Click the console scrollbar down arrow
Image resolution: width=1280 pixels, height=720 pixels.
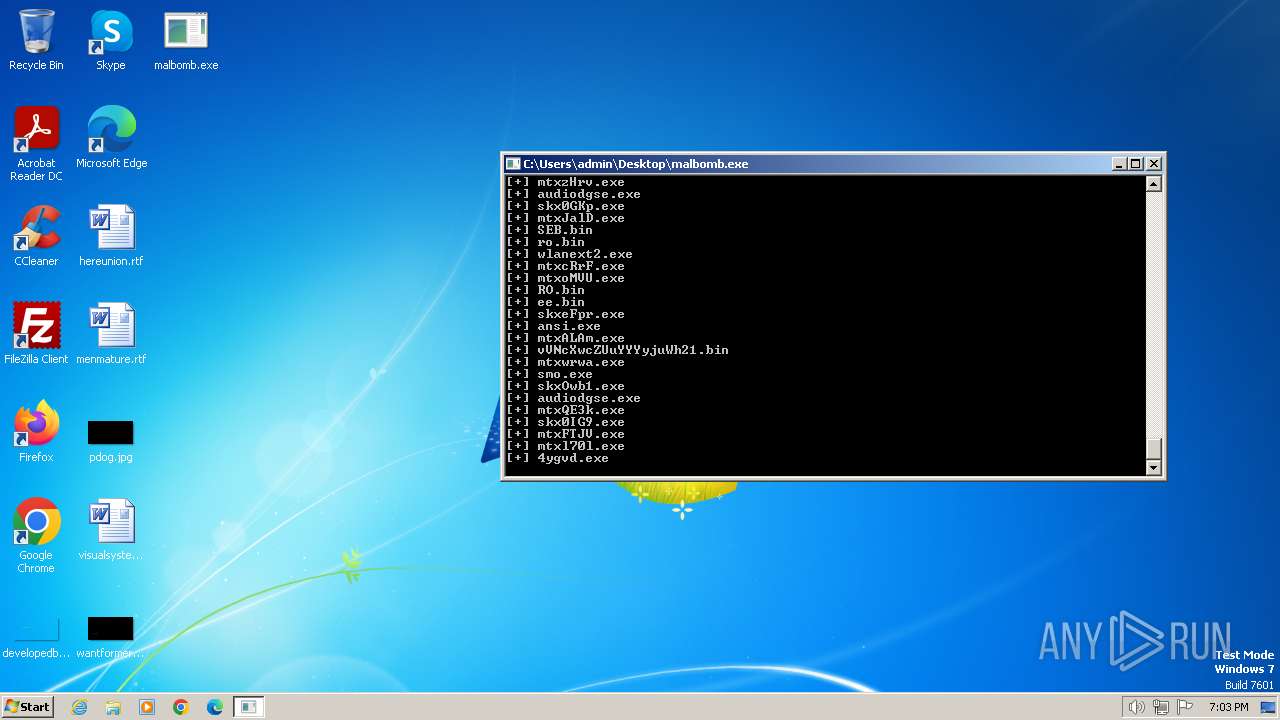[1153, 468]
